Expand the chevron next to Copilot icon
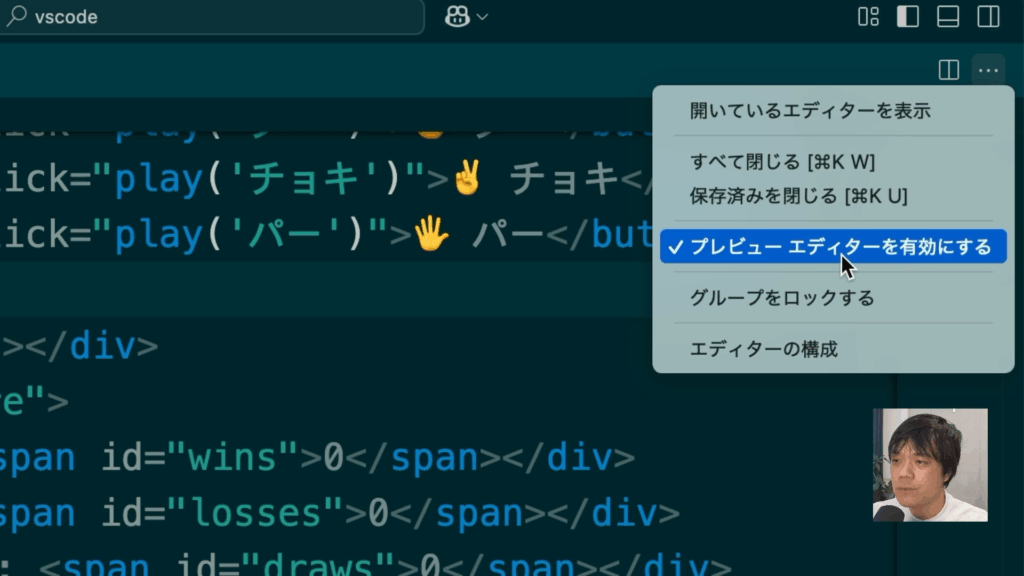Viewport: 1024px width, 576px height. click(x=483, y=17)
